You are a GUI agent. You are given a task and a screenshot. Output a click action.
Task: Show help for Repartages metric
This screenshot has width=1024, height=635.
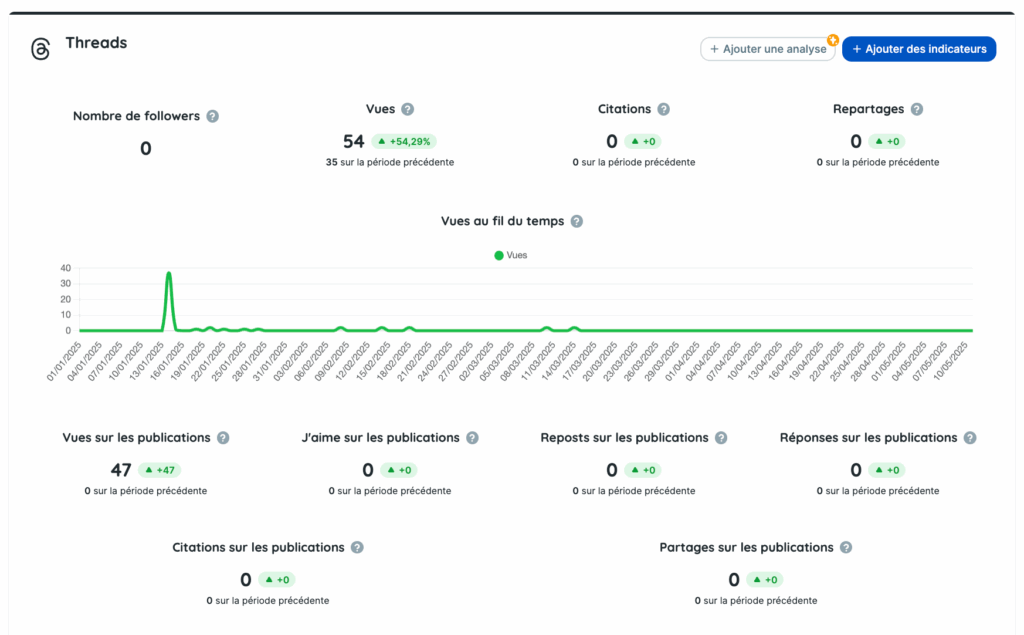[916, 109]
